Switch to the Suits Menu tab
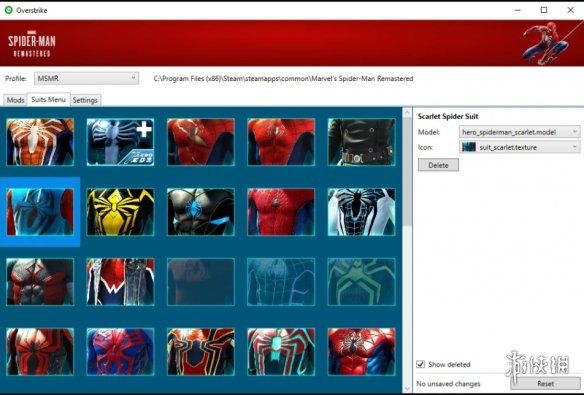584x395 pixels. (x=48, y=99)
